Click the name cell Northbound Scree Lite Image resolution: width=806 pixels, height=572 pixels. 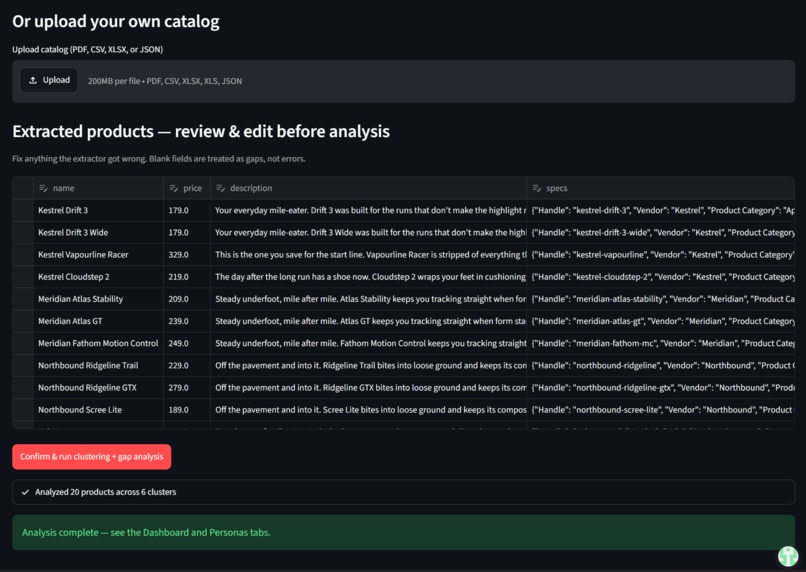pyautogui.click(x=98, y=410)
